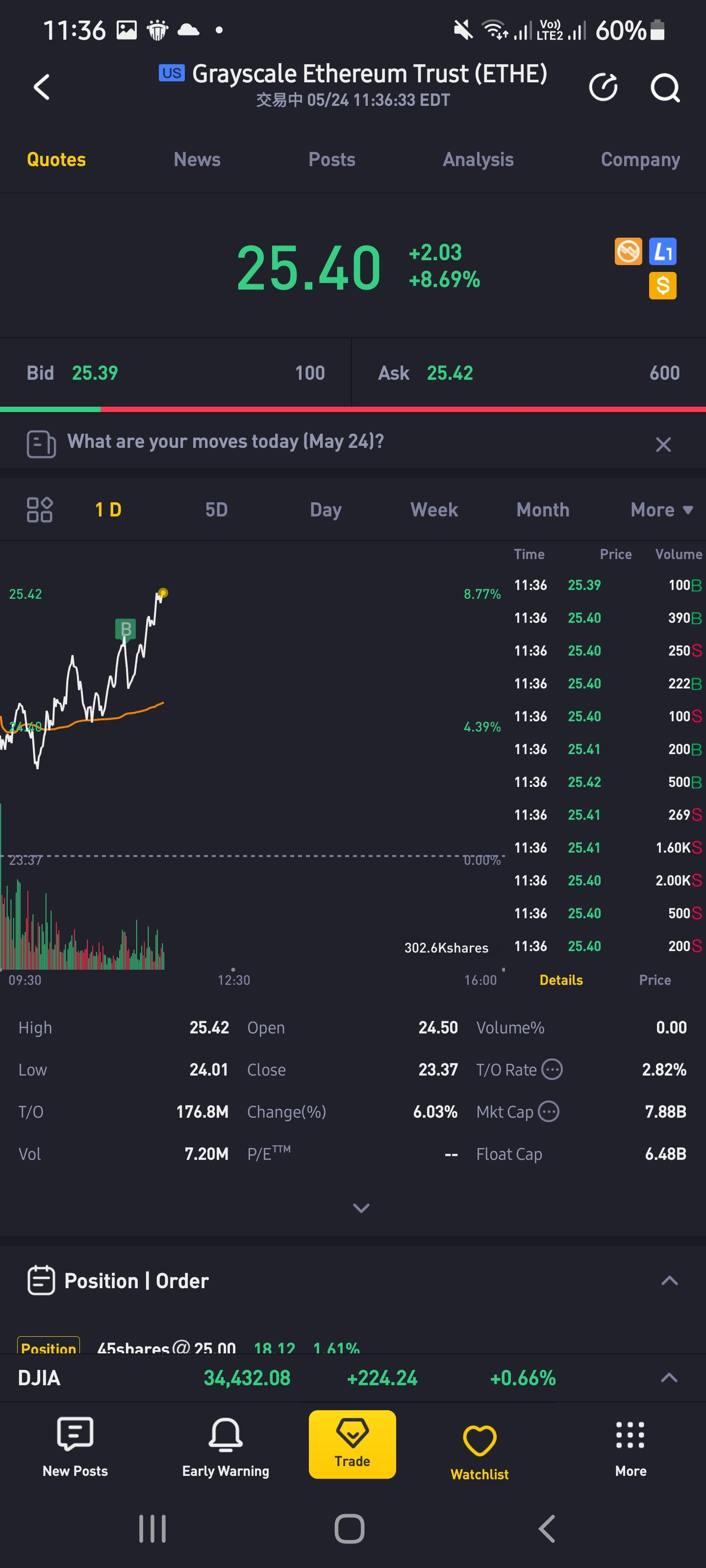
Task: Tap the large 25.40 last price
Action: click(309, 268)
